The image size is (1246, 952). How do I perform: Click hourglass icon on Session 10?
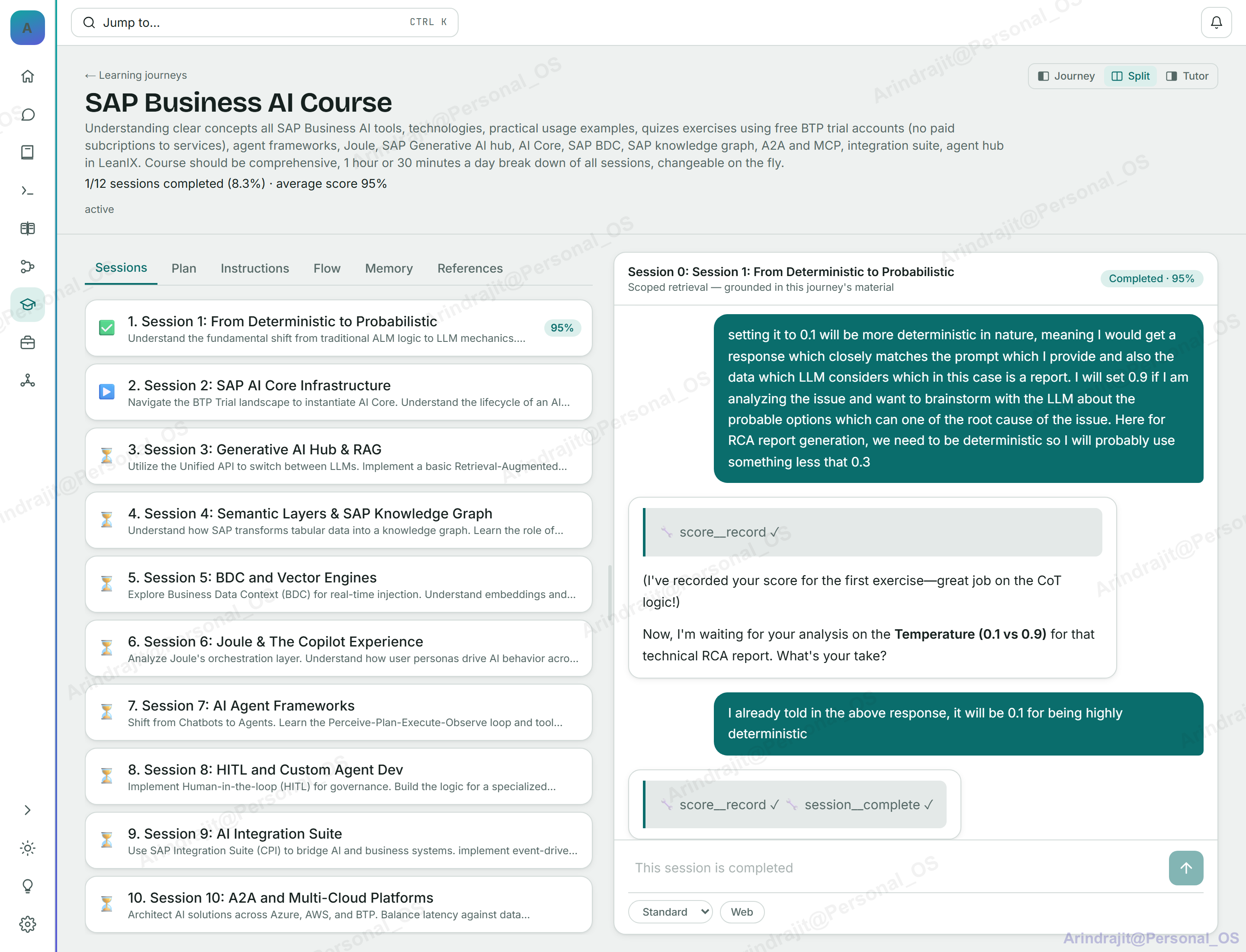coord(106,904)
